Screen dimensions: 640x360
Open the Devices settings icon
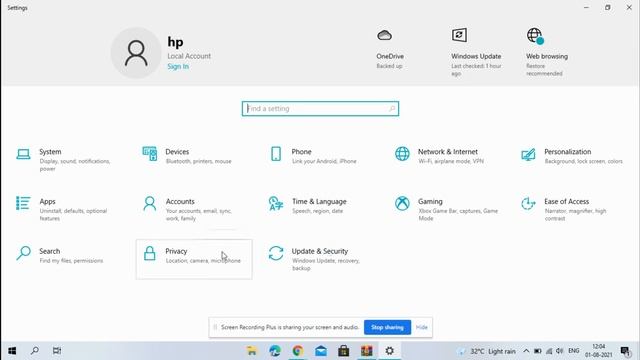150,154
